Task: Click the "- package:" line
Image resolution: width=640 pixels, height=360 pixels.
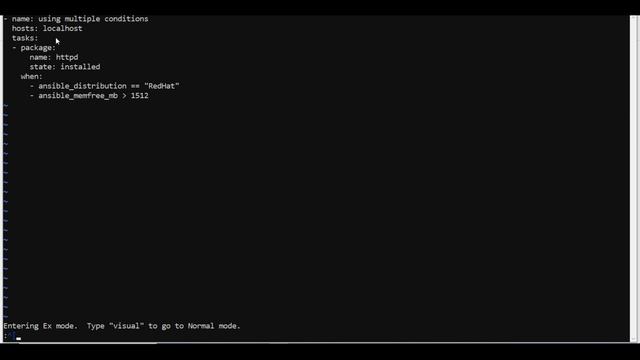Action: pyautogui.click(x=34, y=48)
